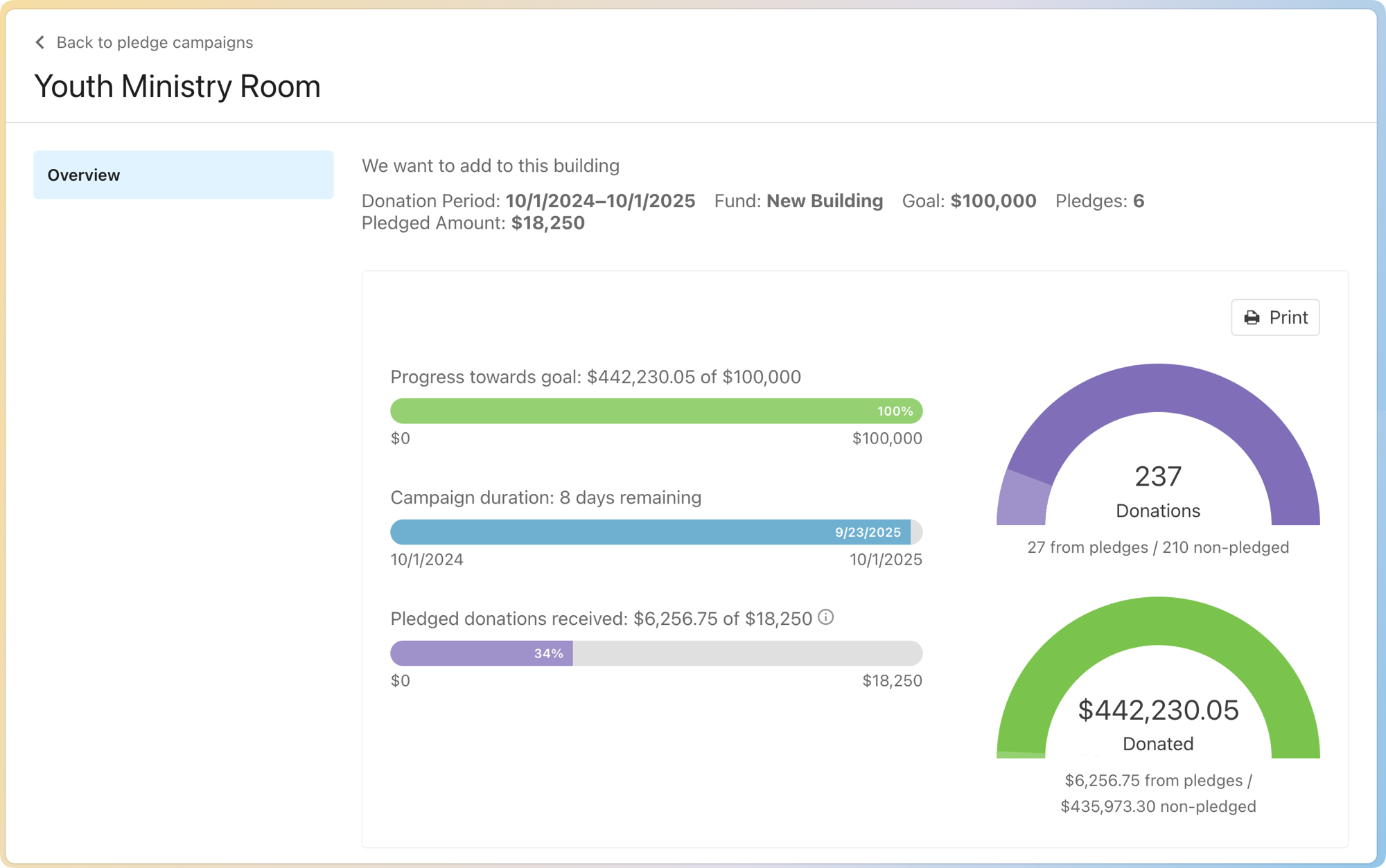Click the info icon beside pledged donations
Image resolution: width=1386 pixels, height=868 pixels.
(825, 617)
